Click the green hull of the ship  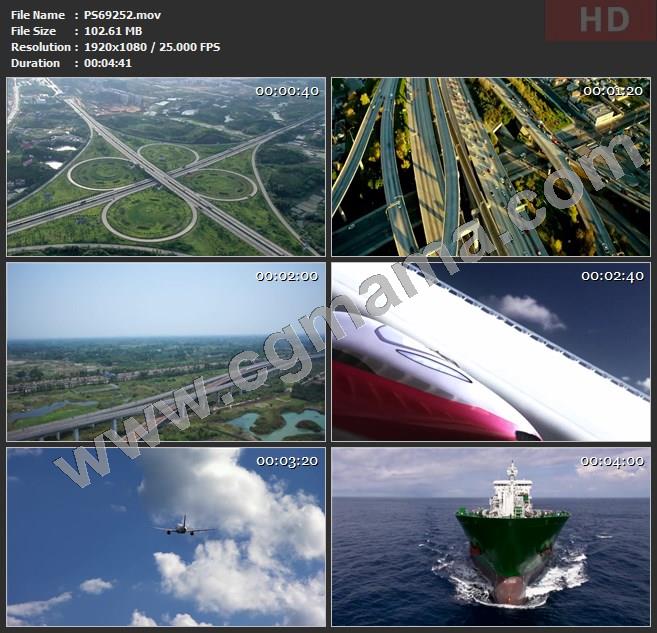click(511, 538)
